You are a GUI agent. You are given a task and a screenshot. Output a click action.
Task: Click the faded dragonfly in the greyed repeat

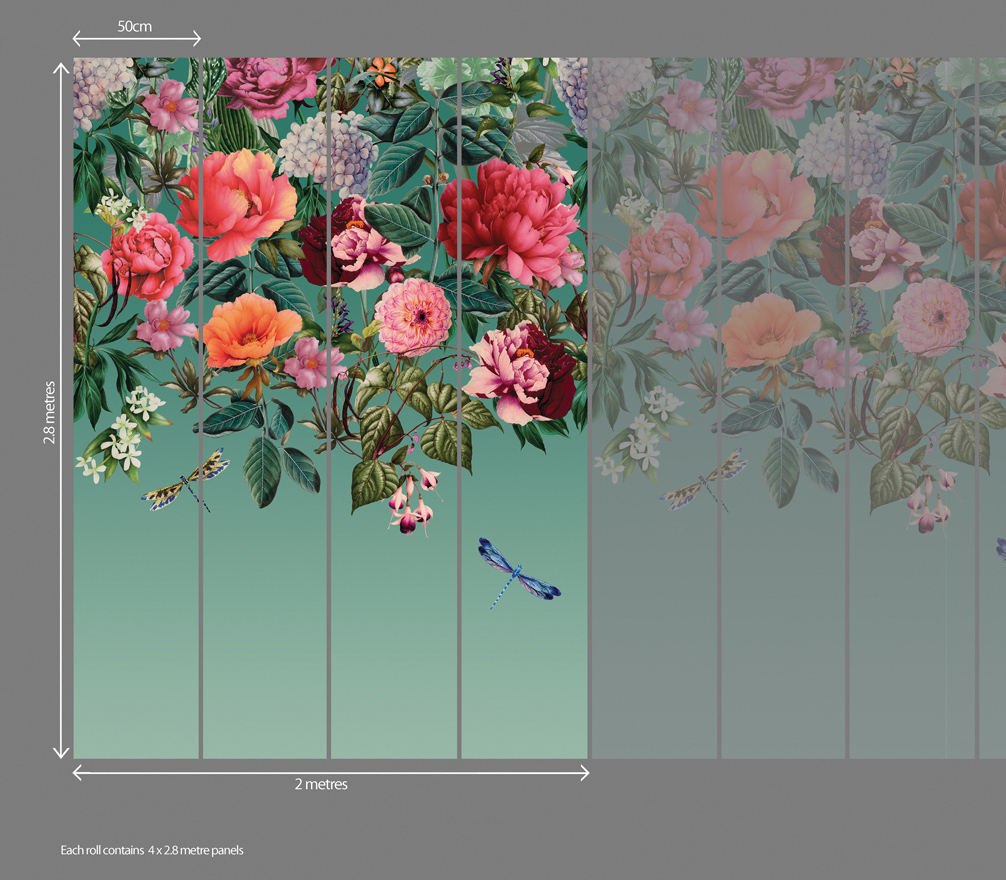tap(706, 480)
